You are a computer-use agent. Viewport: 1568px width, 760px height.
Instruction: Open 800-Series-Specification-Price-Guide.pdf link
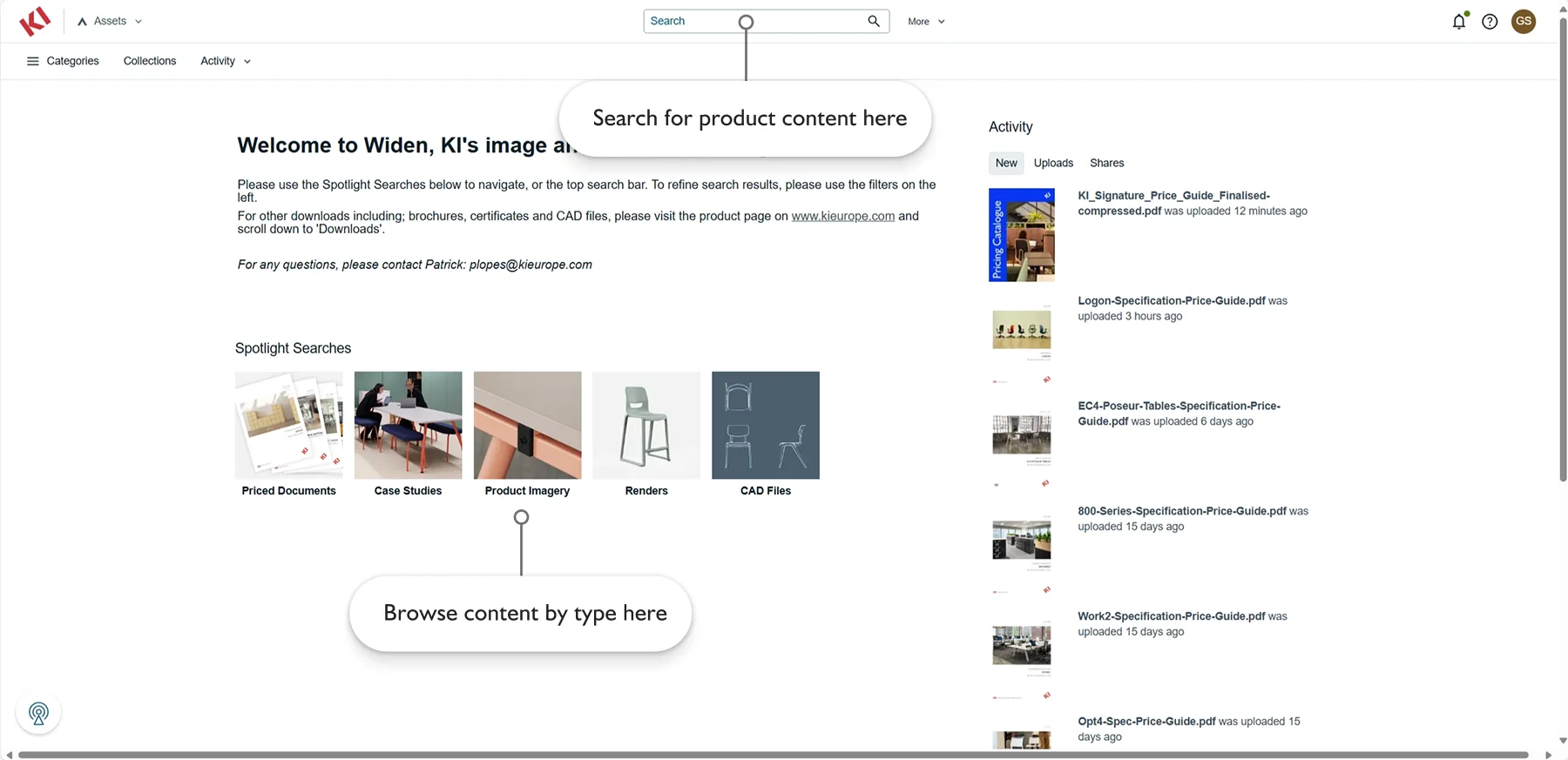click(1182, 511)
